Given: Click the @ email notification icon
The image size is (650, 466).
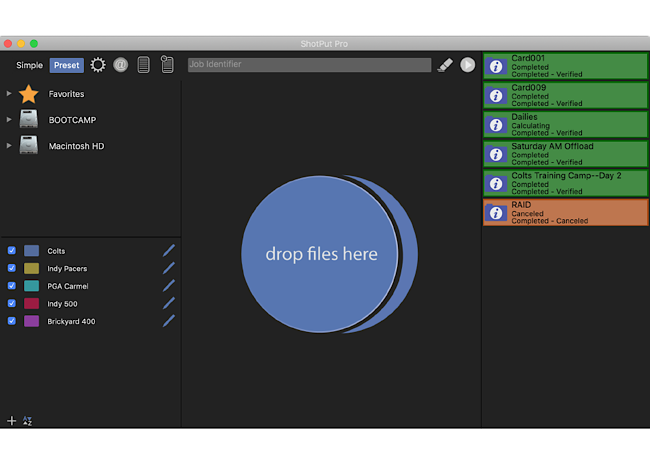Looking at the screenshot, I should pos(121,65).
